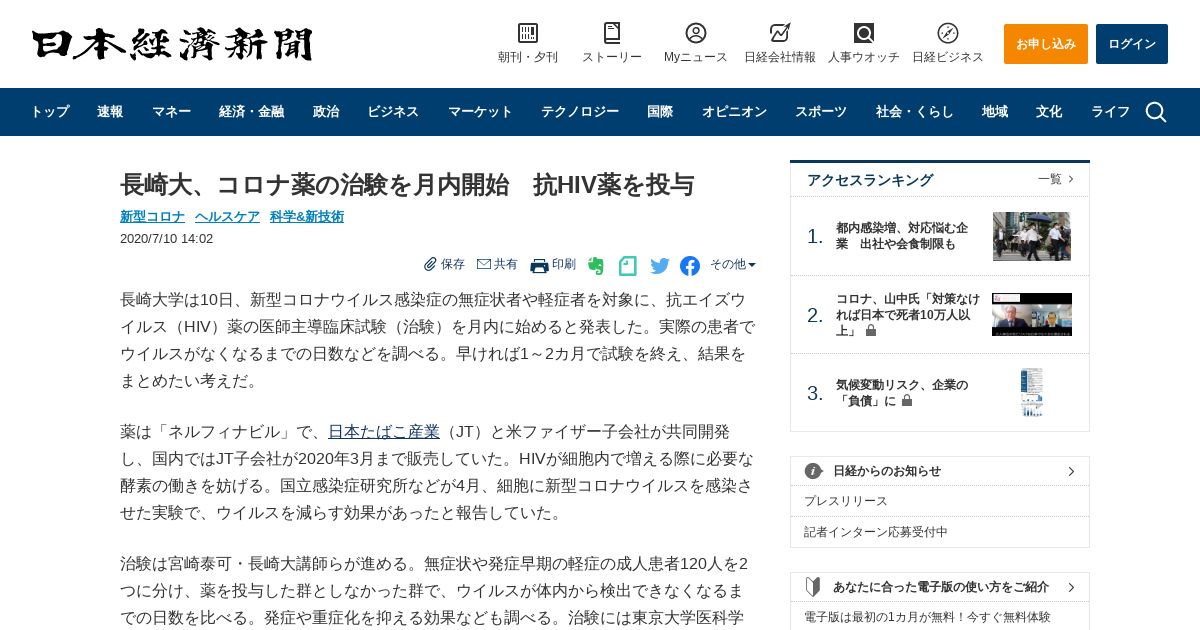Open the 日本たばこ産業 company link
The width and height of the screenshot is (1200, 630).
coord(384,432)
